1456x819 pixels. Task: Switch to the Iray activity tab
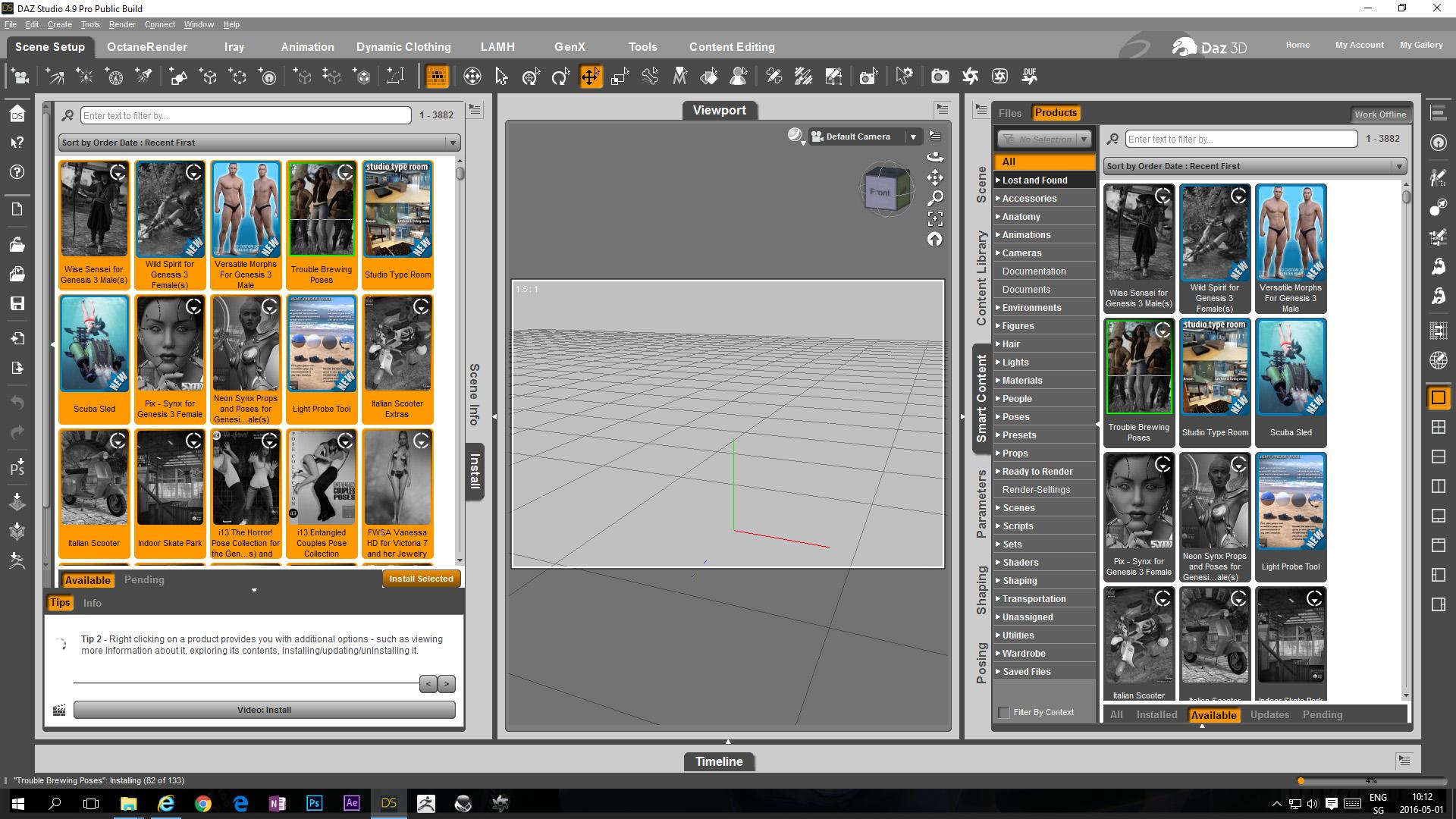click(234, 47)
